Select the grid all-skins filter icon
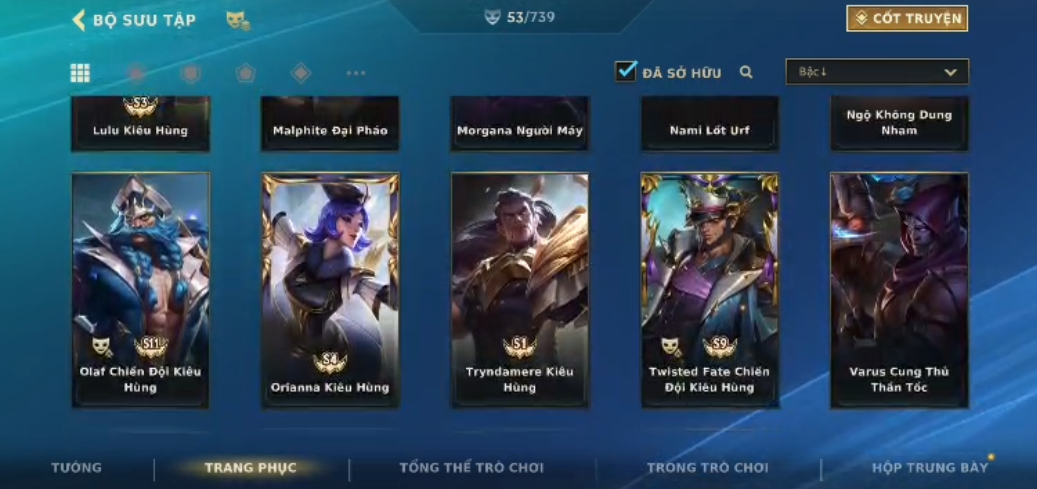 point(80,73)
